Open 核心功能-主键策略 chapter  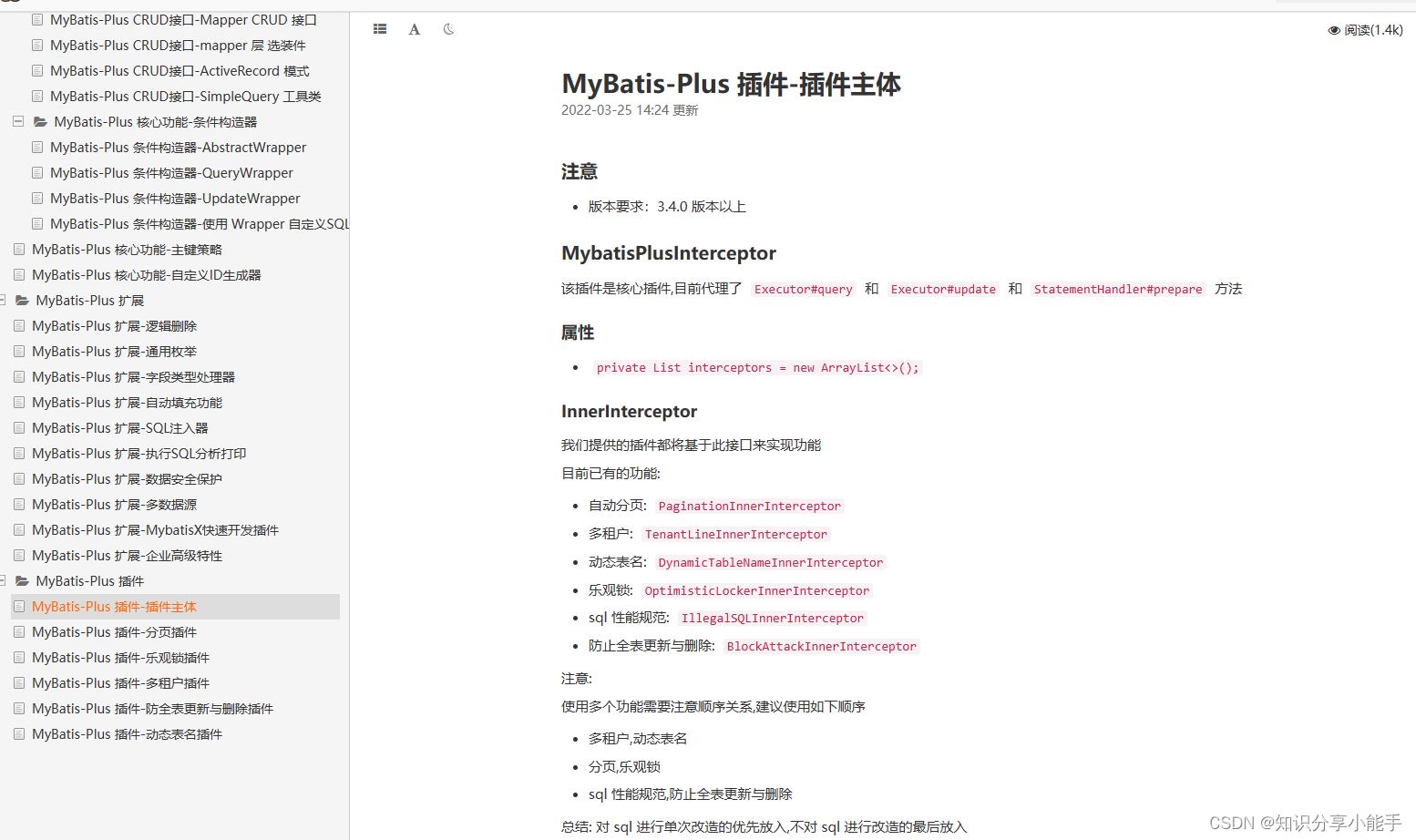pyautogui.click(x=127, y=249)
